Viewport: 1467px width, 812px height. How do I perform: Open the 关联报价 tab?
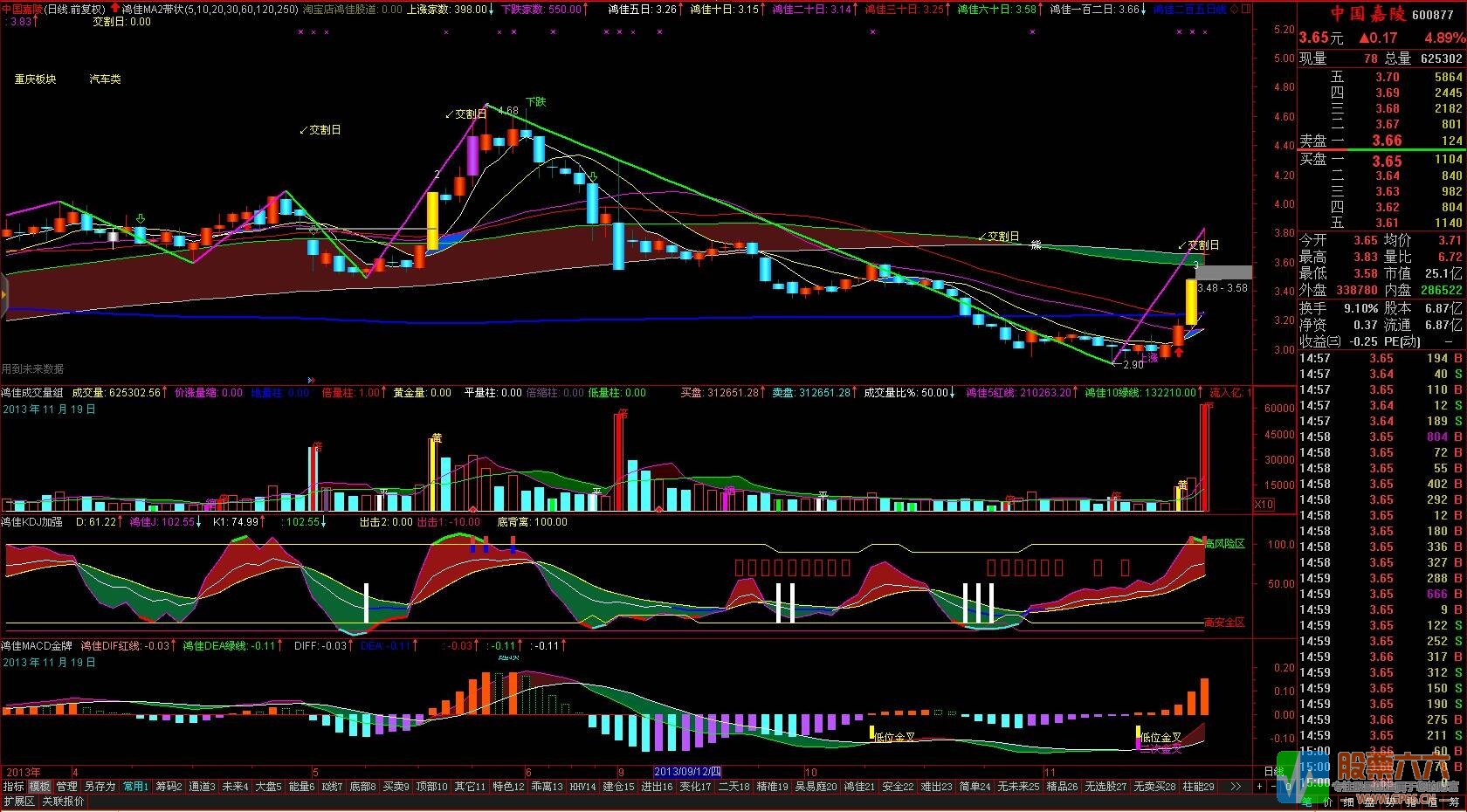coord(63,801)
